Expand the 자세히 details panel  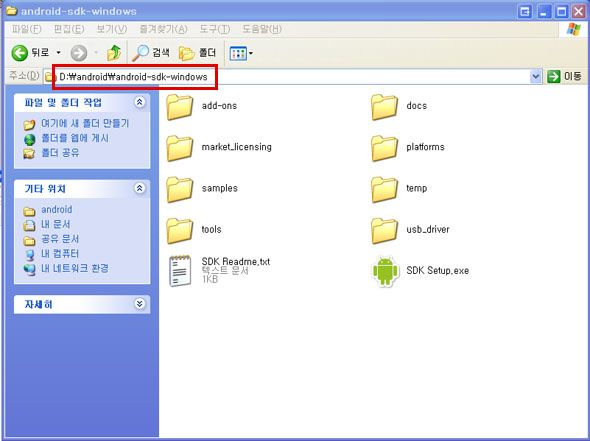[140, 304]
